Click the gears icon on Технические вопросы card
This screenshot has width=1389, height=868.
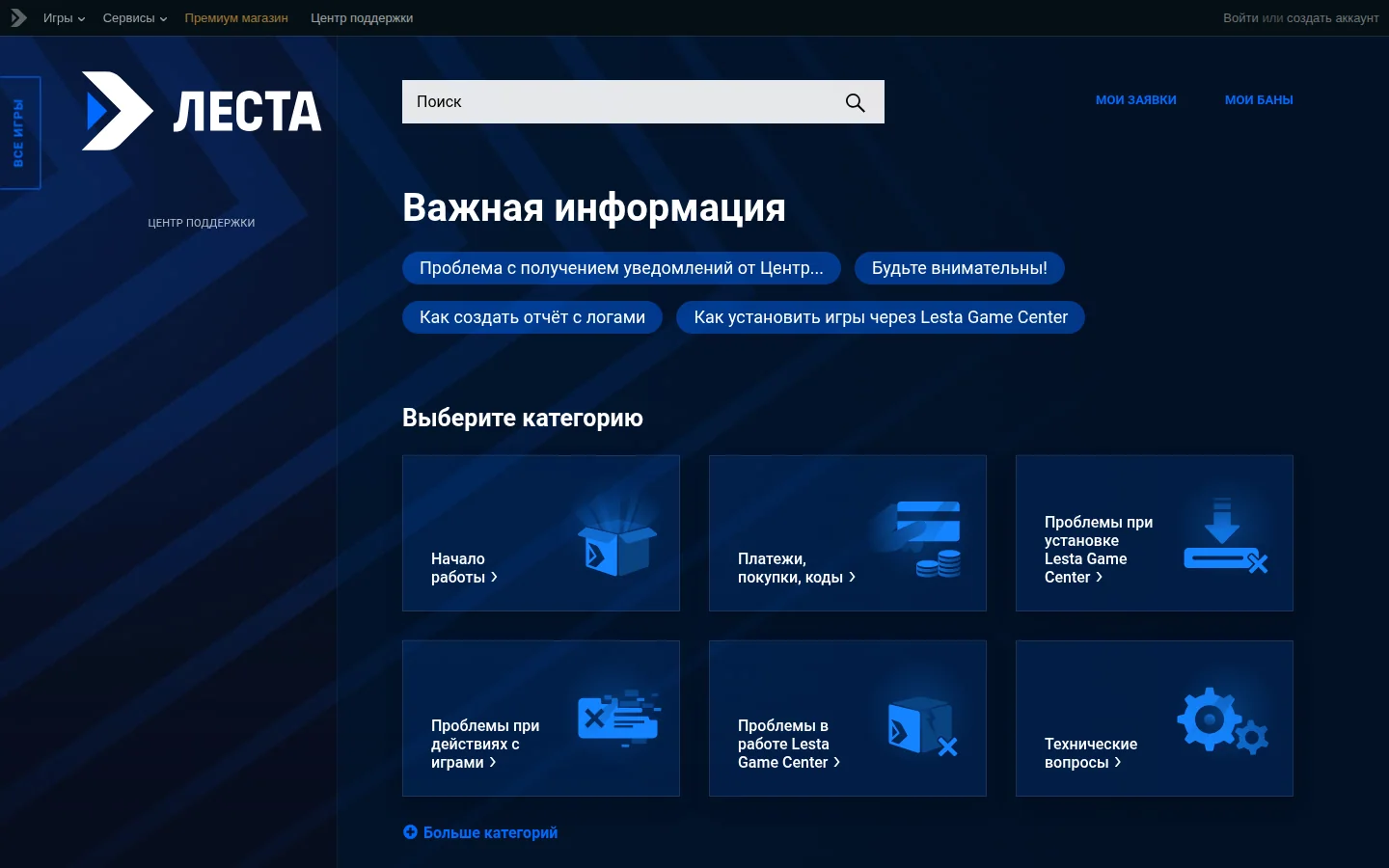point(1223,720)
